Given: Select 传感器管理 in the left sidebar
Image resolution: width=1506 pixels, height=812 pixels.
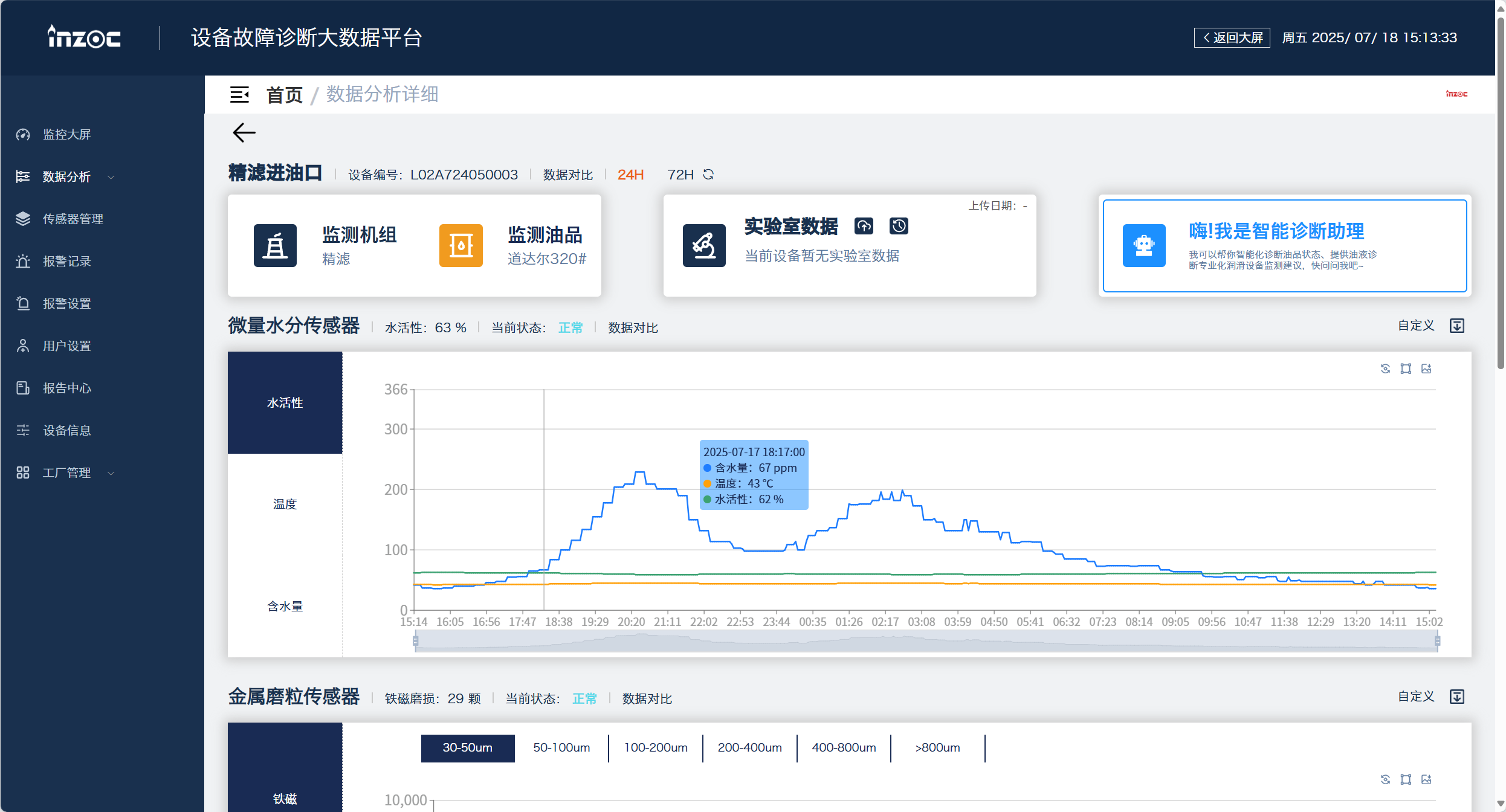Looking at the screenshot, I should pos(73,219).
